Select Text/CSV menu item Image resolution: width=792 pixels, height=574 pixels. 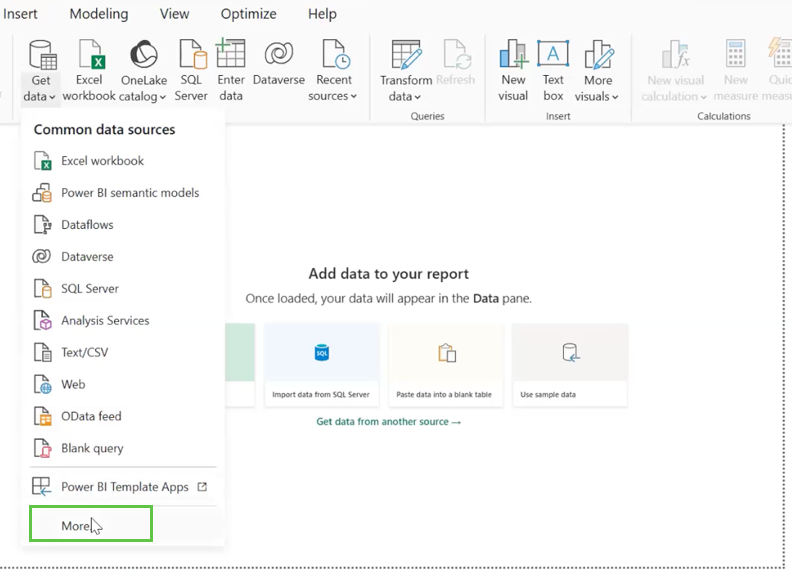(123, 352)
